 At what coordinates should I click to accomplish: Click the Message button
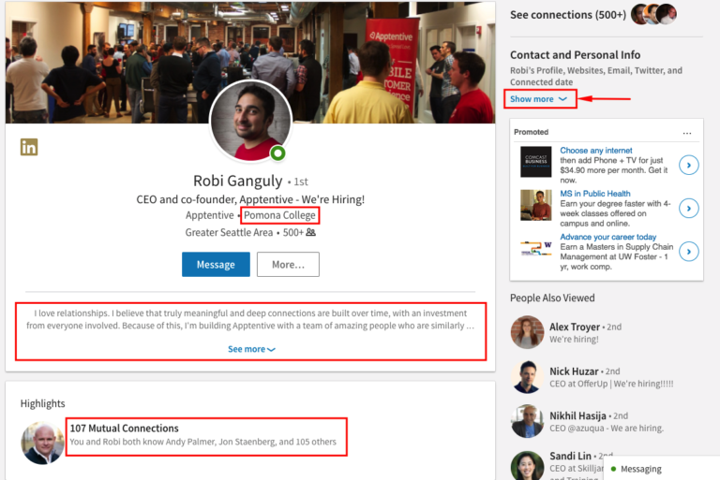[216, 265]
